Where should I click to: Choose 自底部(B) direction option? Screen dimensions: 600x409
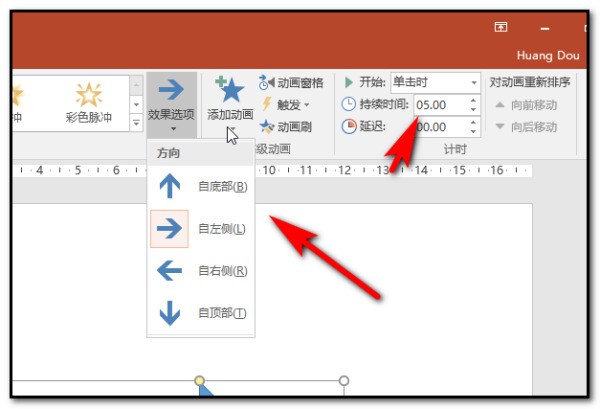coord(201,187)
